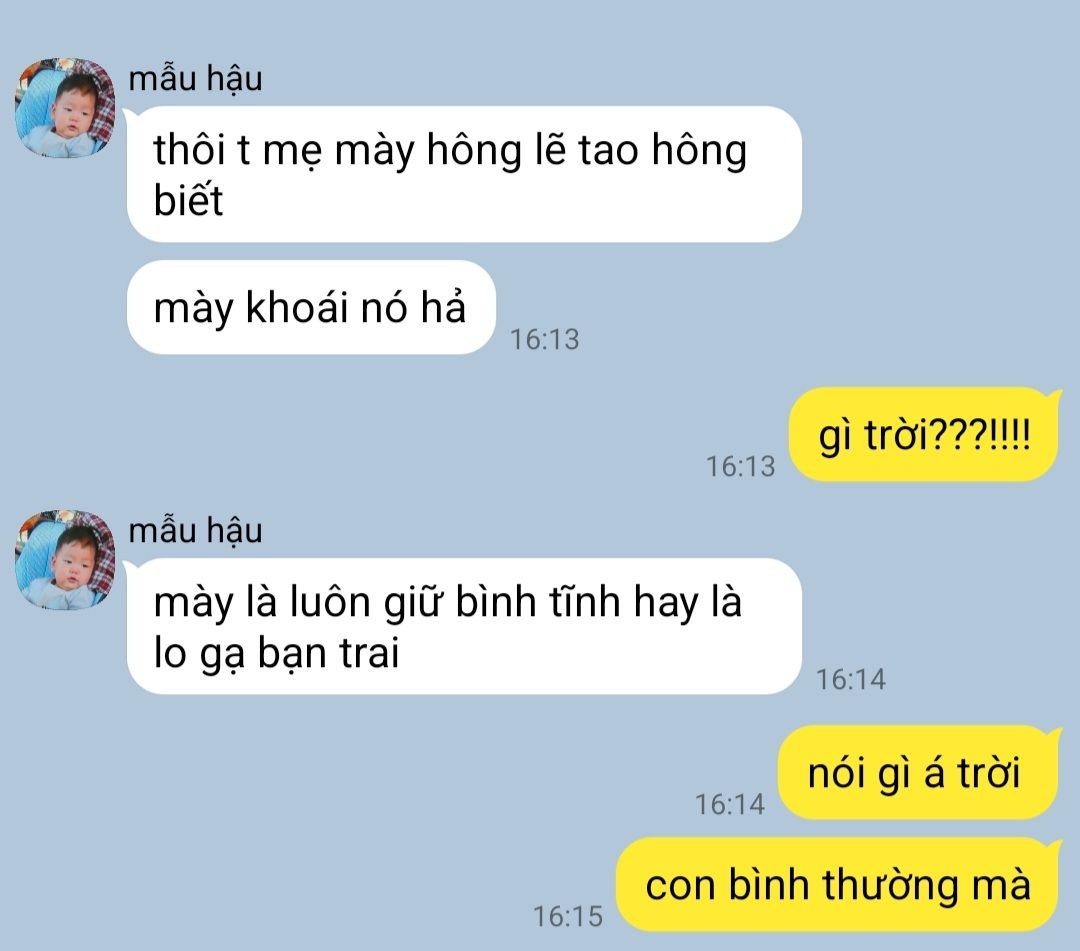Select the 'mày khoái nó hả' bubble

[x=311, y=307]
